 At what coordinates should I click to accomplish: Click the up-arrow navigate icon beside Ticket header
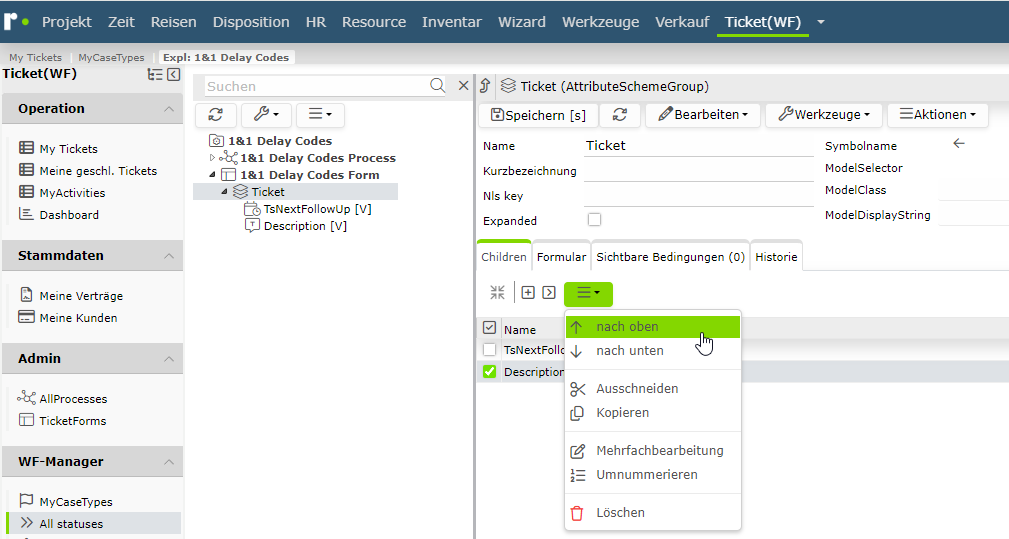(485, 86)
